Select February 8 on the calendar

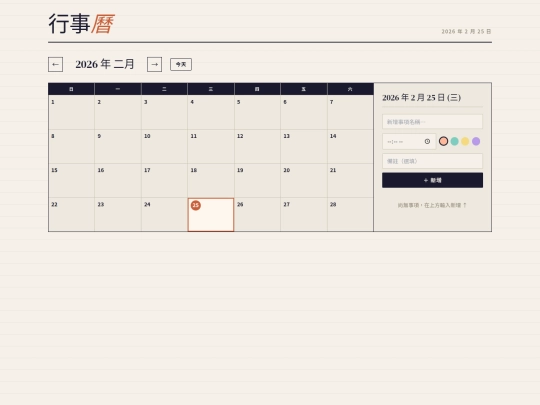pos(71,146)
